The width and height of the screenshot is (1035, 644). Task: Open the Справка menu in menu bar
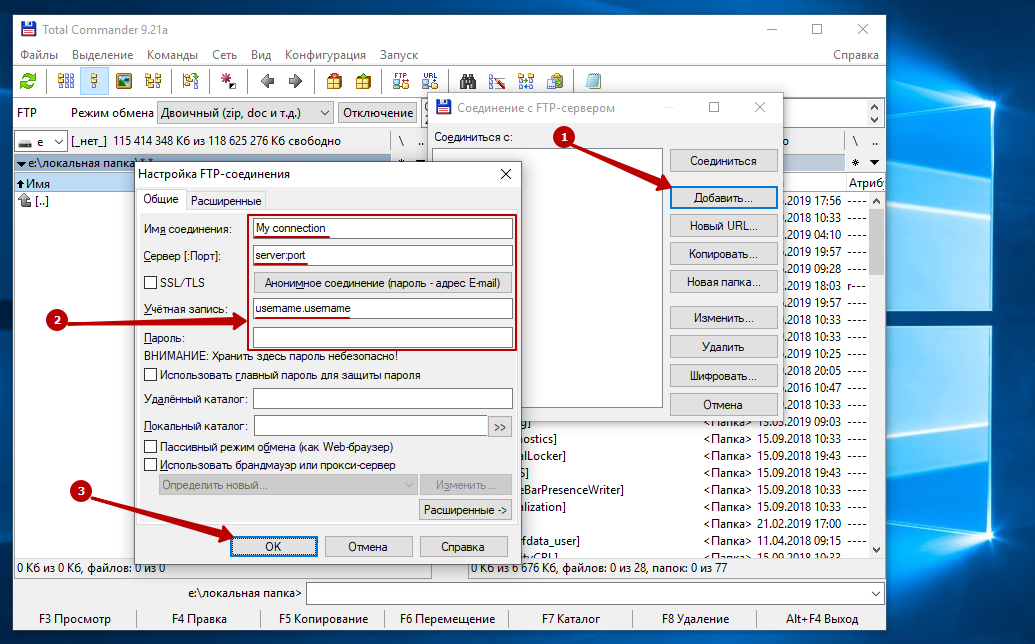[x=855, y=55]
